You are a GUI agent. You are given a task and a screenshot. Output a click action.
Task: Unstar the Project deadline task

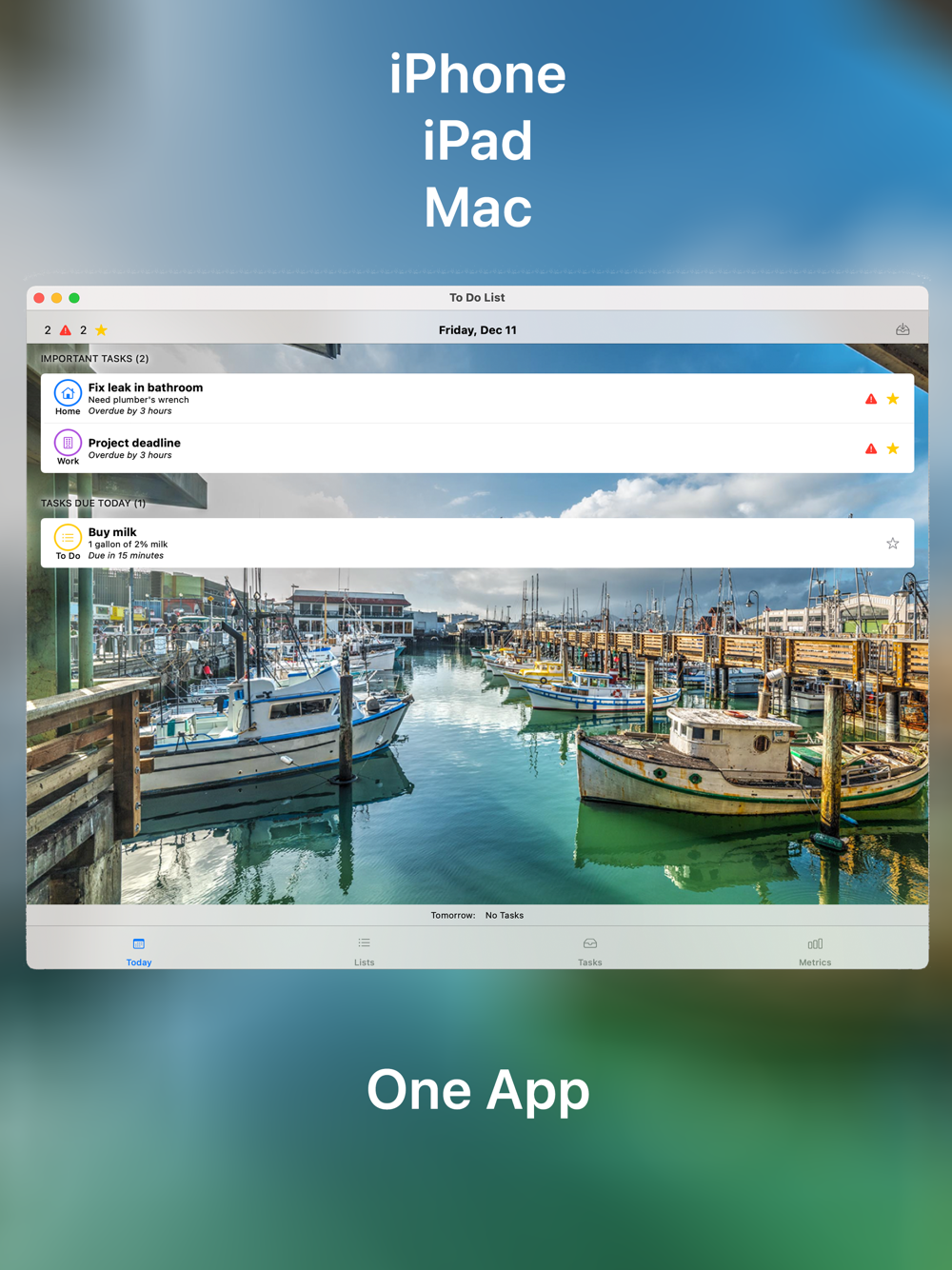(x=893, y=448)
